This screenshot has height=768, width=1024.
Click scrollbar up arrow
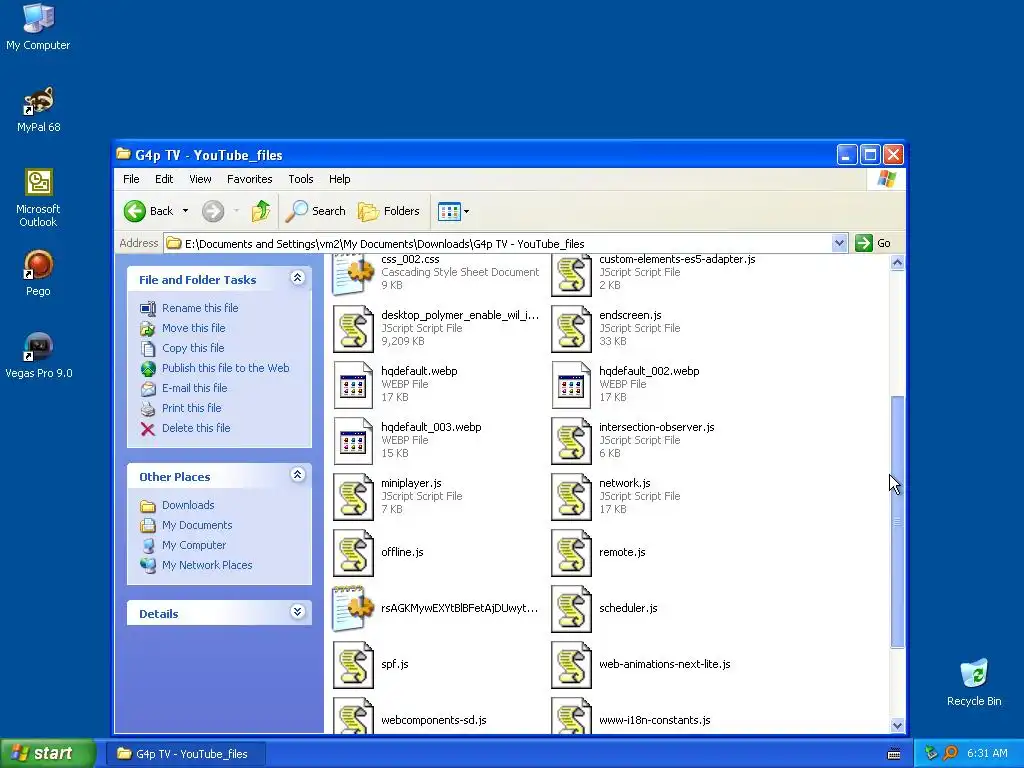click(897, 263)
